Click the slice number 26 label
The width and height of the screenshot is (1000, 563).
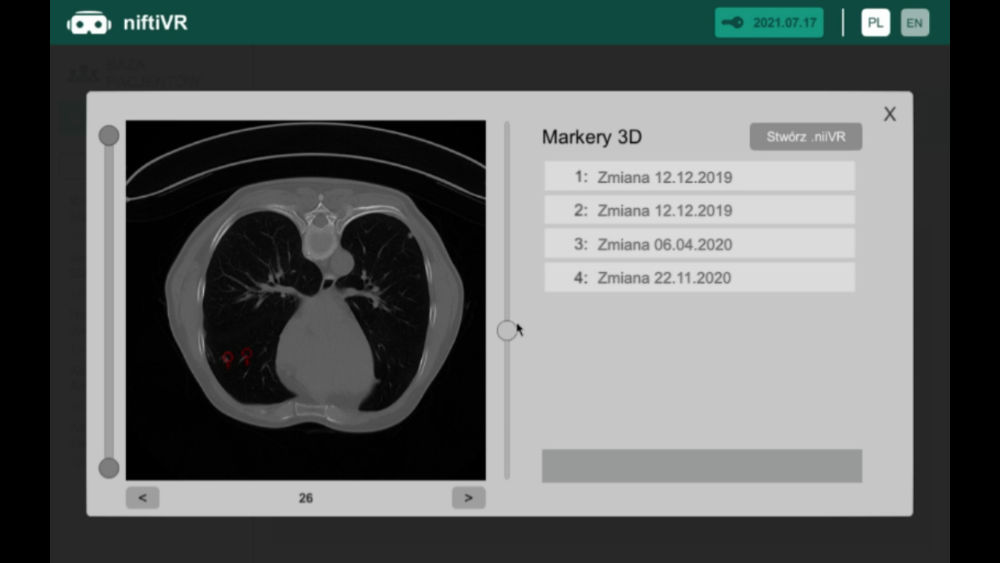point(305,497)
